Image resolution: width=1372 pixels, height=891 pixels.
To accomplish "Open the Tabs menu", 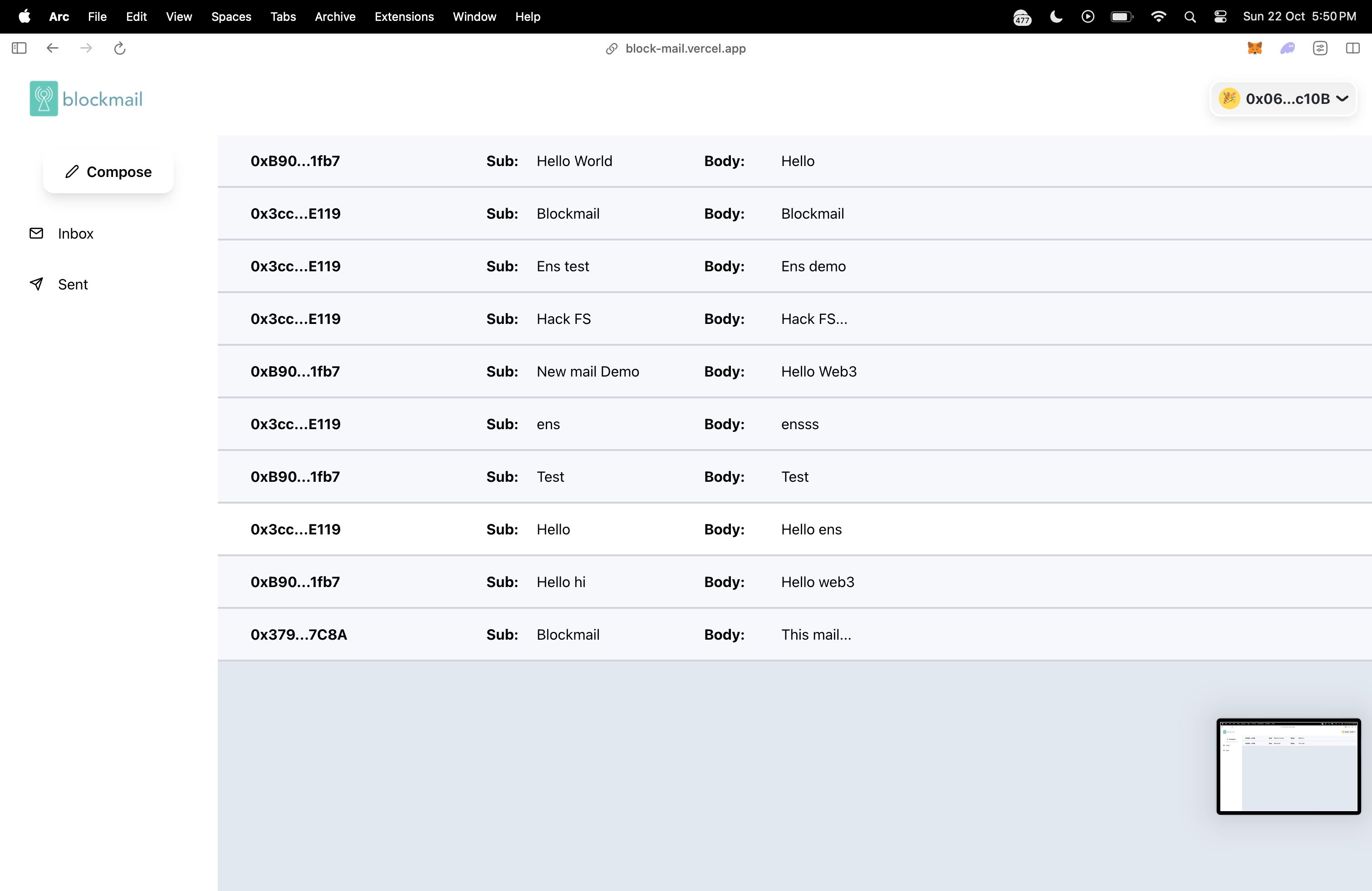I will coord(283,17).
